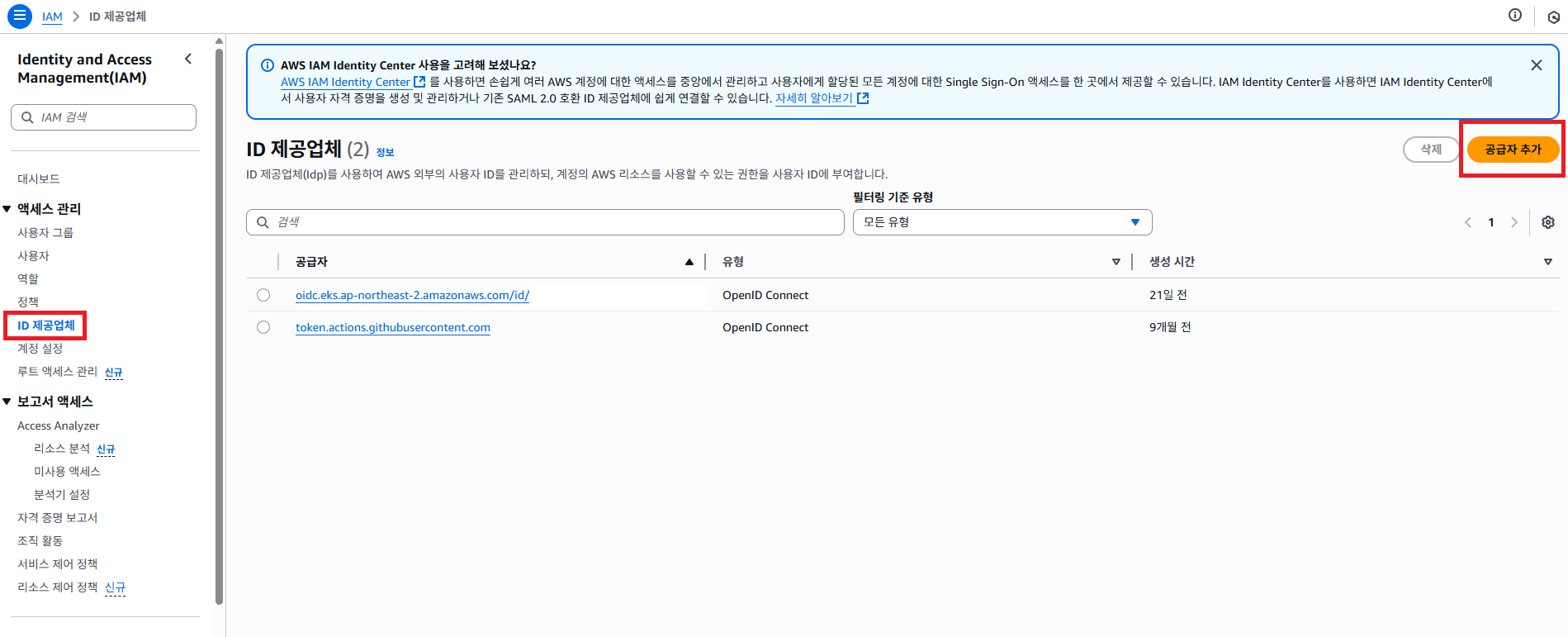The height and width of the screenshot is (637, 1568).
Task: Click the info circle icon at top right
Action: click(x=1515, y=15)
